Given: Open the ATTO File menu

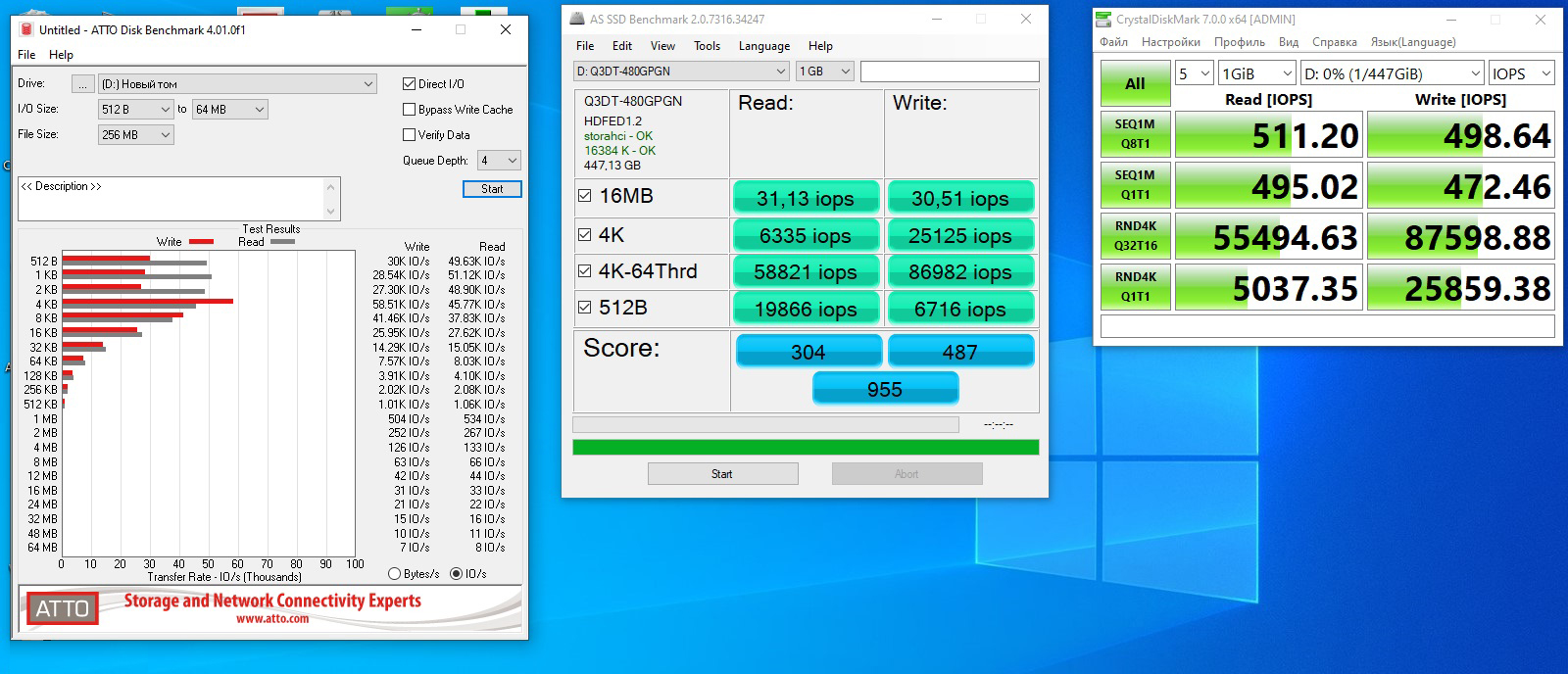Looking at the screenshot, I should pos(26,54).
